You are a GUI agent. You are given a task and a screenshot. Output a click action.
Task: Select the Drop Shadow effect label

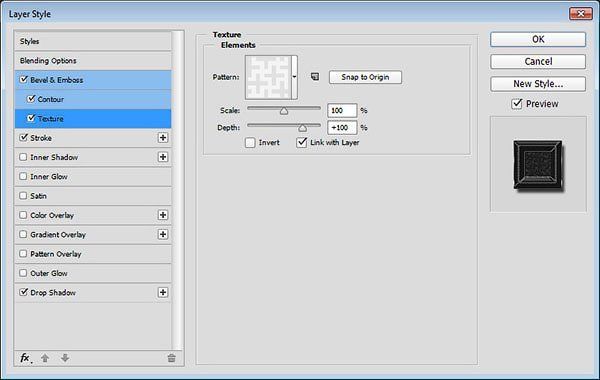click(53, 293)
